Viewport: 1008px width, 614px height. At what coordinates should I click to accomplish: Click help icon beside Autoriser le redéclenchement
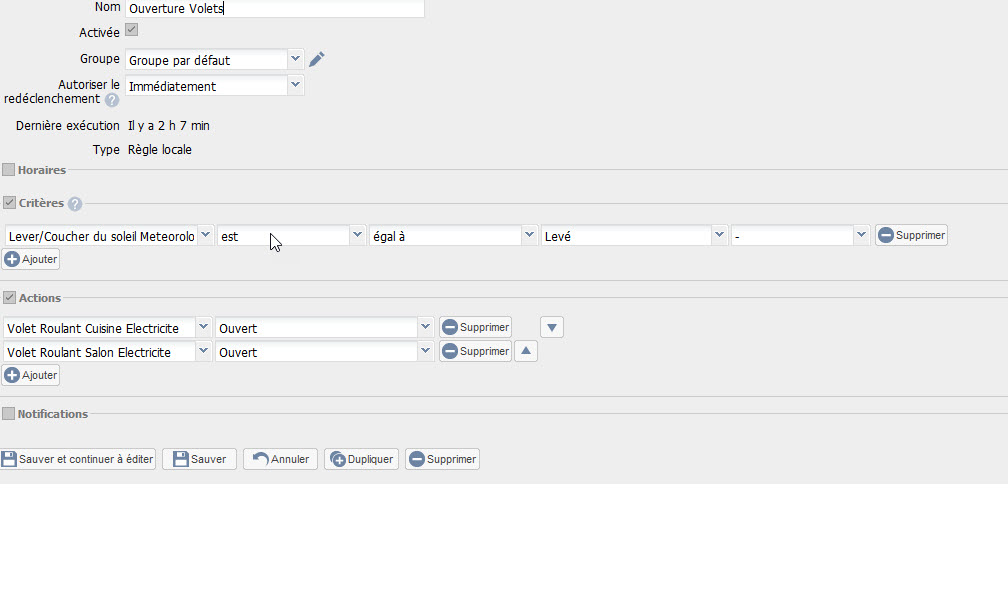tap(112, 100)
